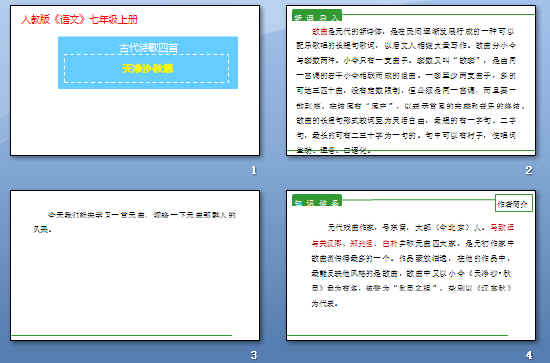The width and height of the screenshot is (550, 363).
Task: Click the paragraph text on slide 3
Action: coord(134,222)
